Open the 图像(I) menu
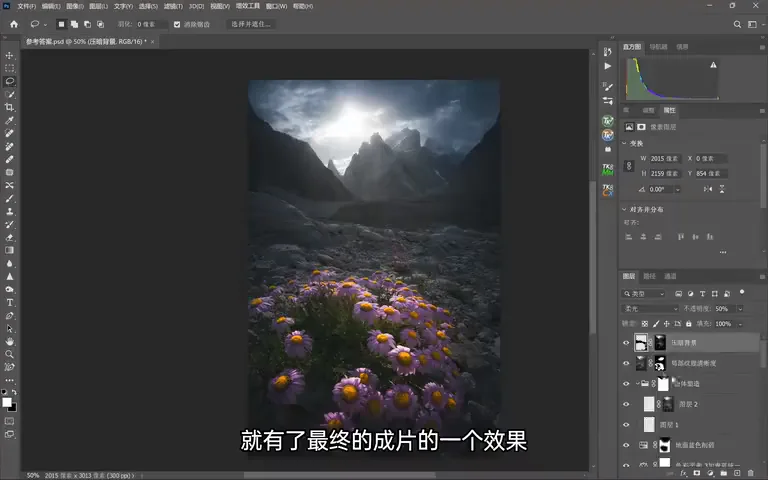 coord(74,6)
